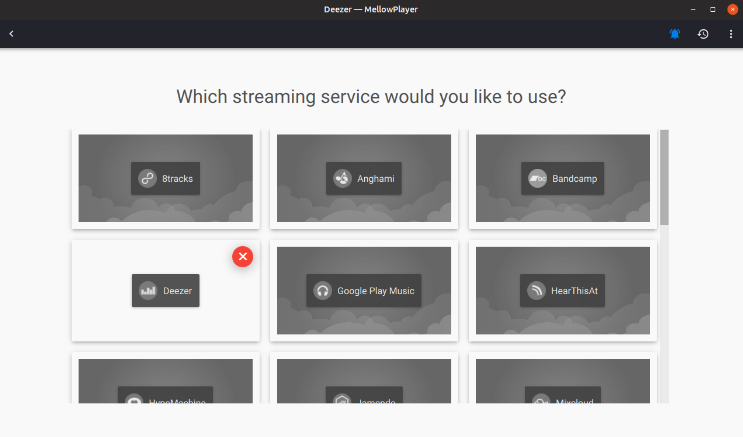This screenshot has height=437, width=743.
Task: Select the 8tracks service card
Action: click(165, 178)
